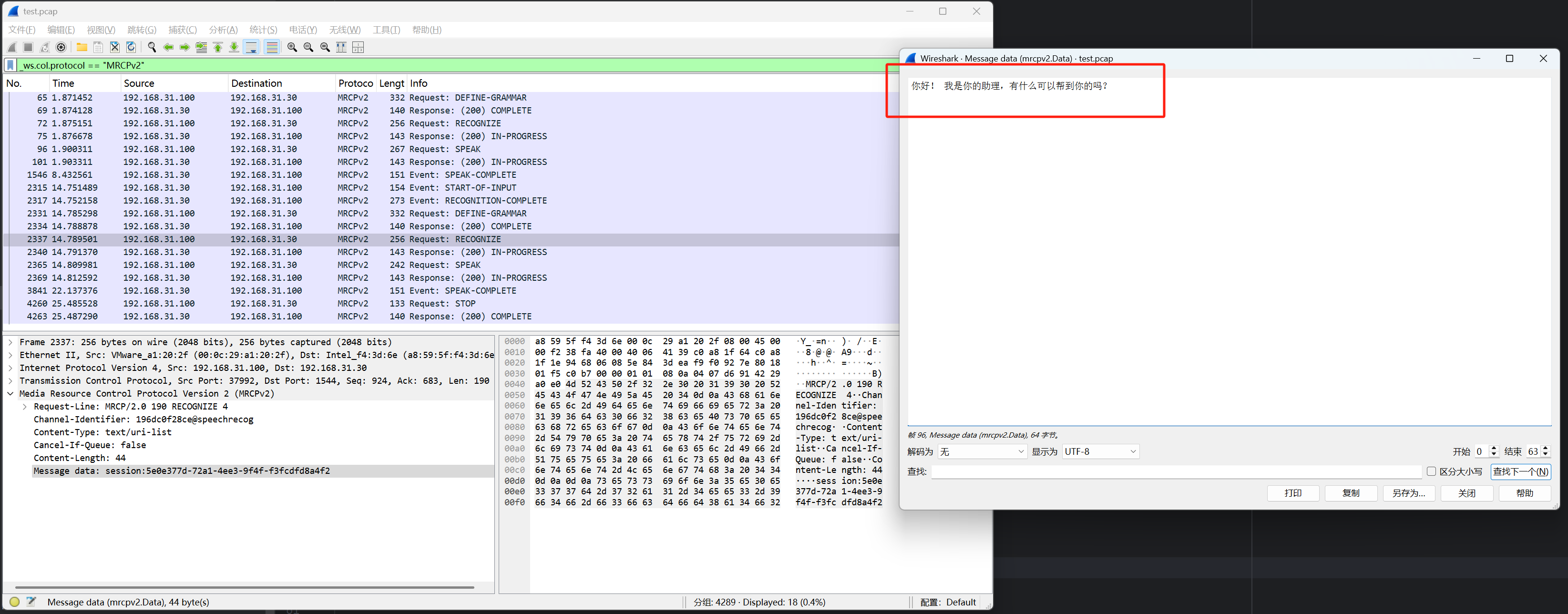Open the 分析(A) menu
The height and width of the screenshot is (614, 1568).
click(223, 30)
